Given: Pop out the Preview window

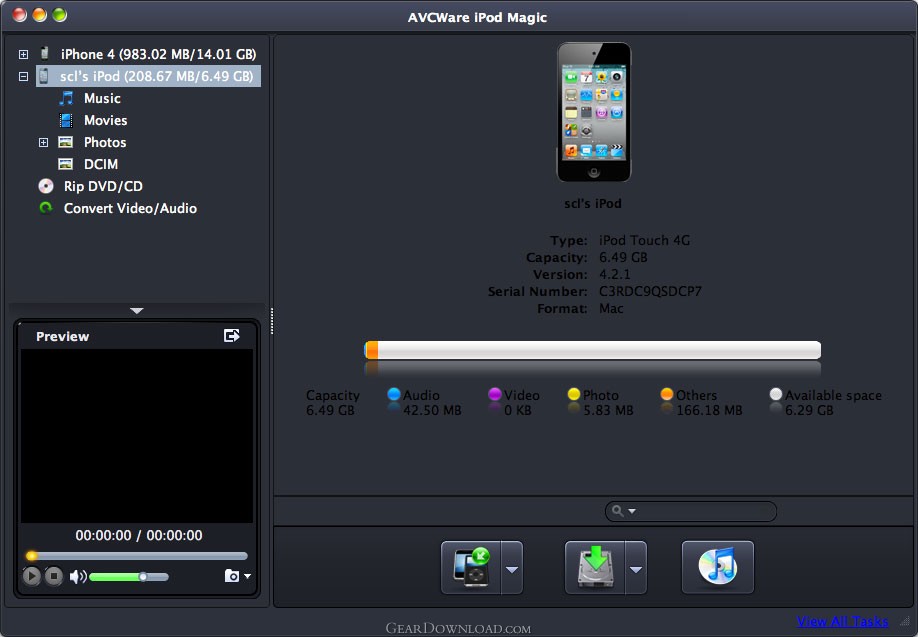Looking at the screenshot, I should click(232, 335).
